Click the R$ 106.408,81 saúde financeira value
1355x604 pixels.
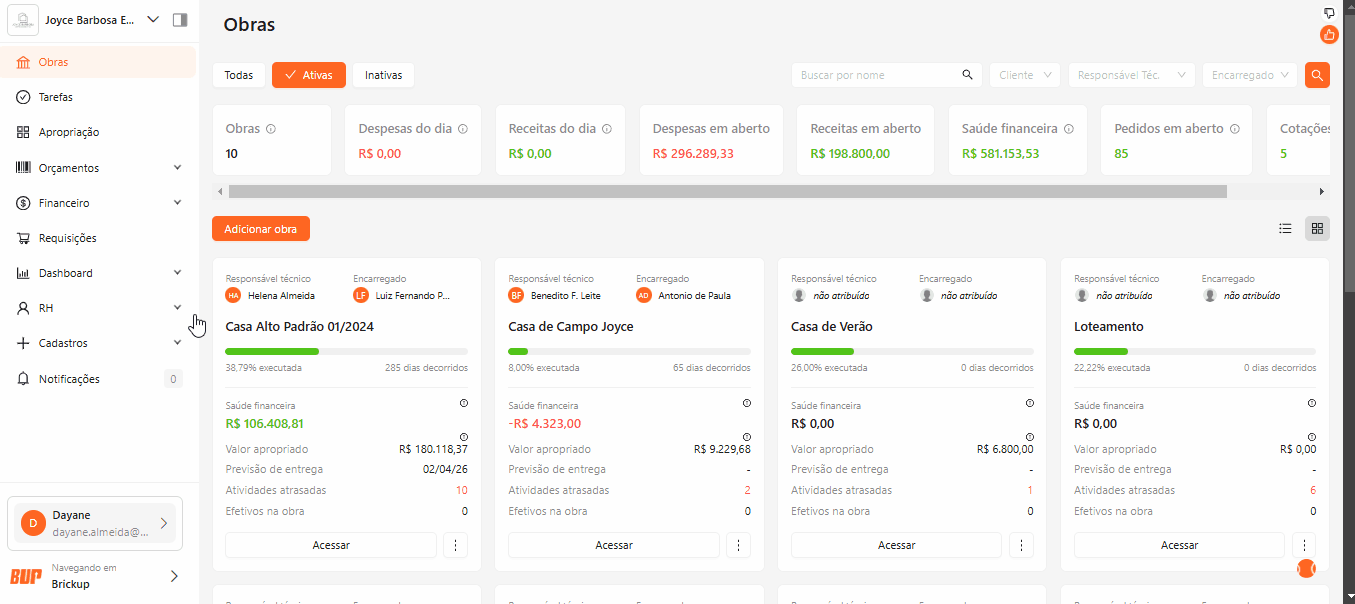(x=265, y=424)
